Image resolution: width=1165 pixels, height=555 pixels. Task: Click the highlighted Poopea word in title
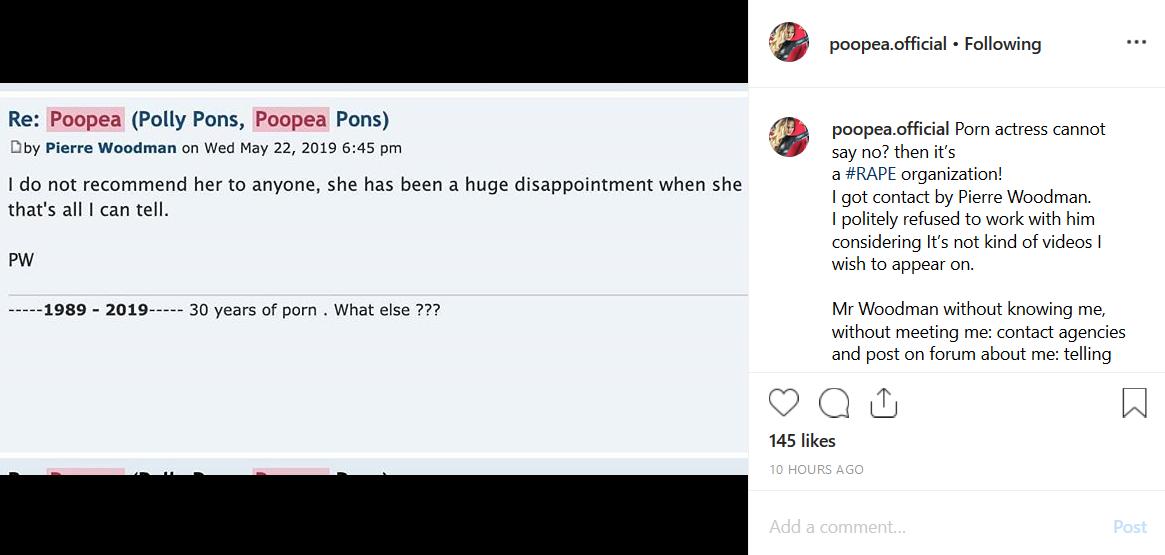click(86, 119)
